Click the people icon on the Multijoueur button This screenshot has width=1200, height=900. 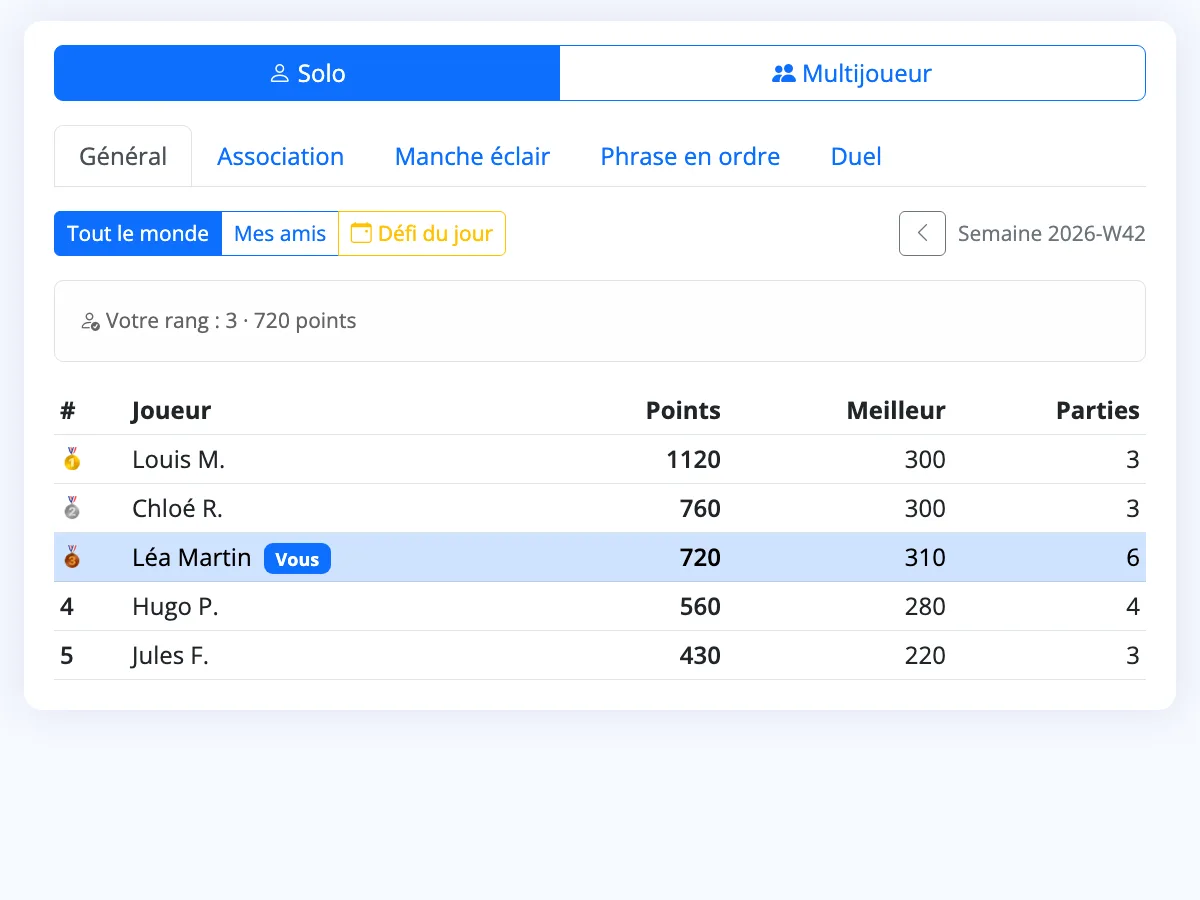click(x=784, y=74)
